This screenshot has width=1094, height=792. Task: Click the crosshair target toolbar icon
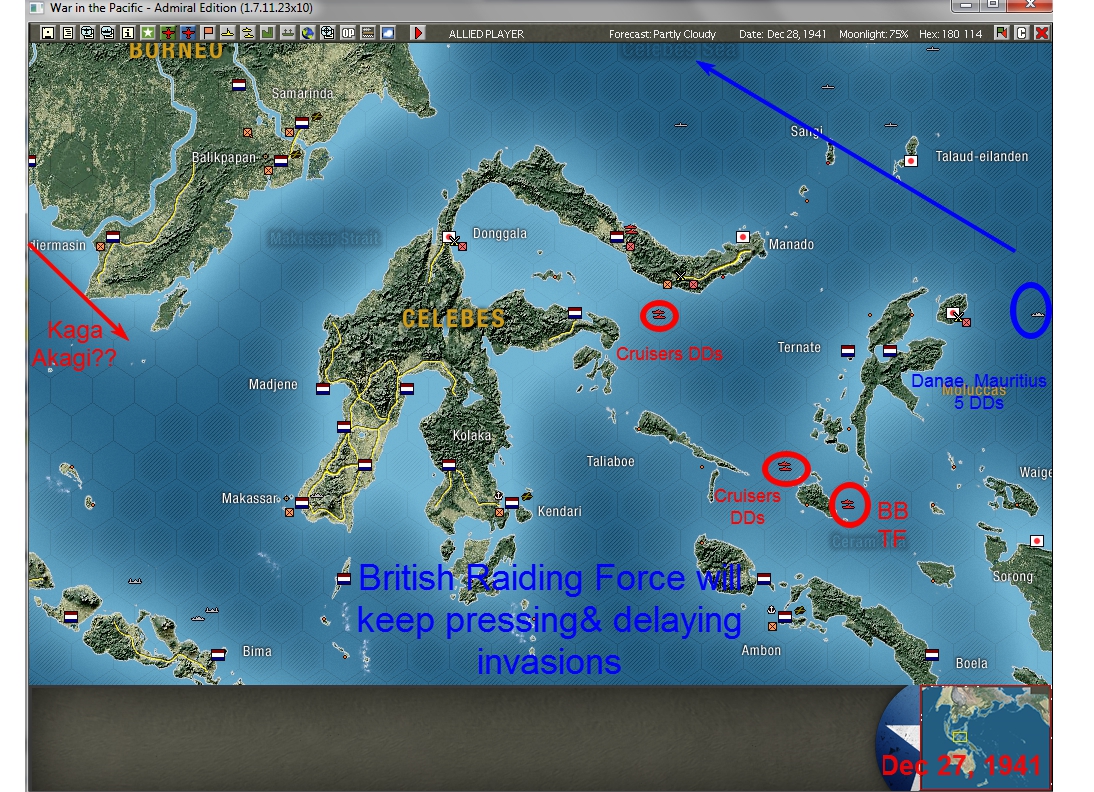pos(327,33)
